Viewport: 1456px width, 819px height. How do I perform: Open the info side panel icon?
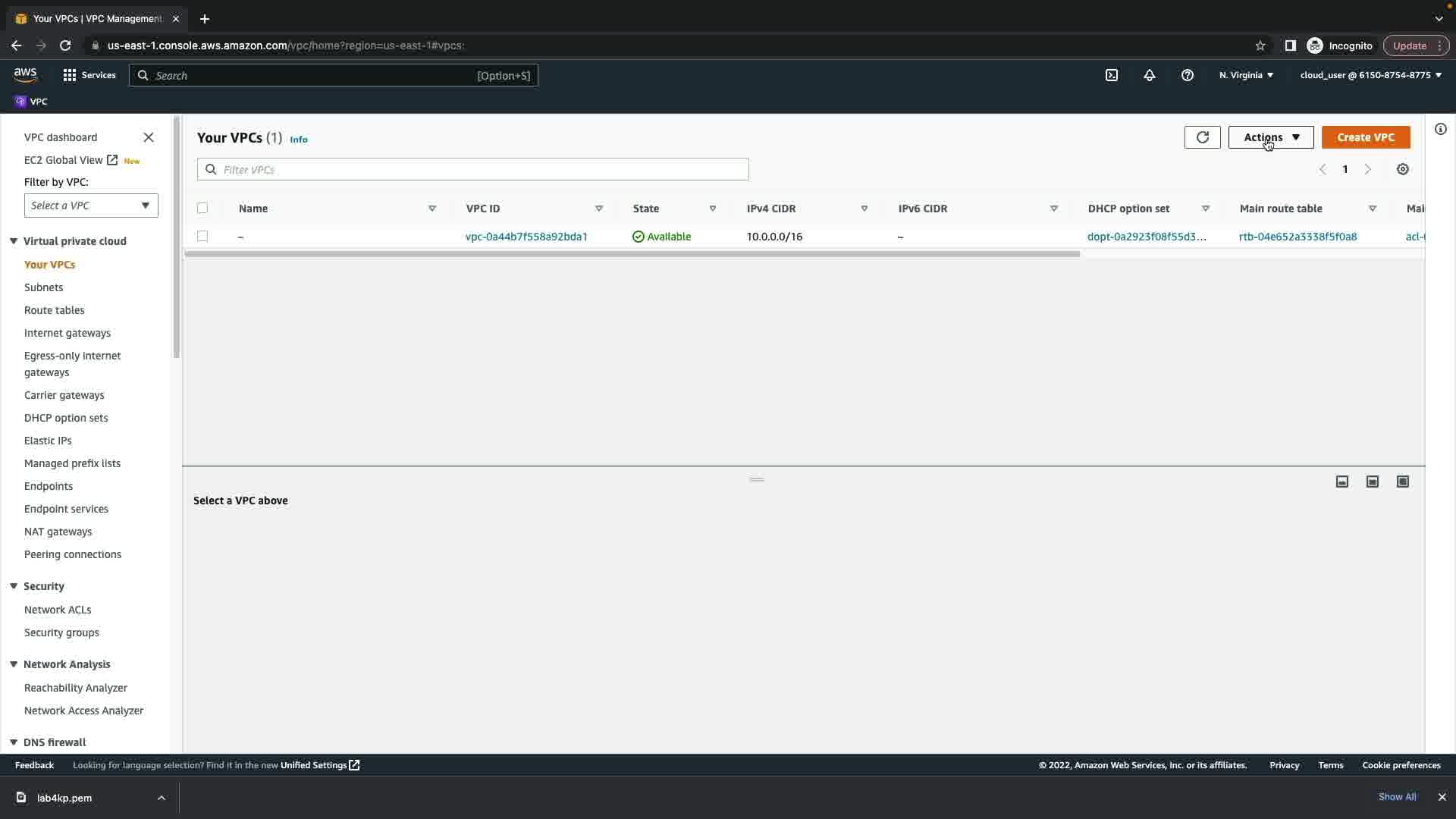click(x=1440, y=129)
